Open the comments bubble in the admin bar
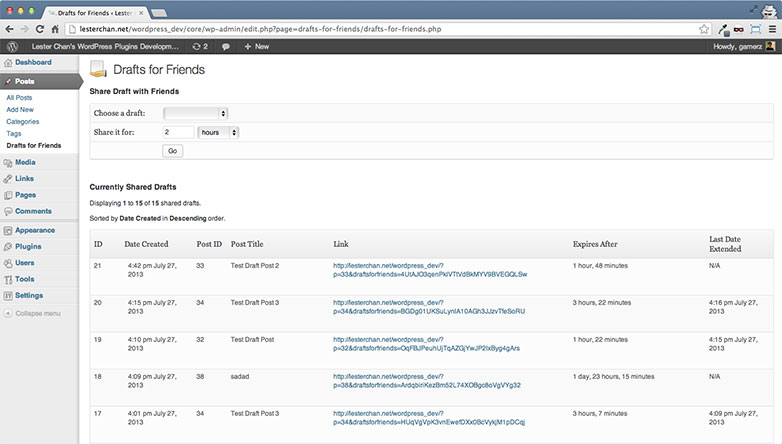 click(x=226, y=46)
